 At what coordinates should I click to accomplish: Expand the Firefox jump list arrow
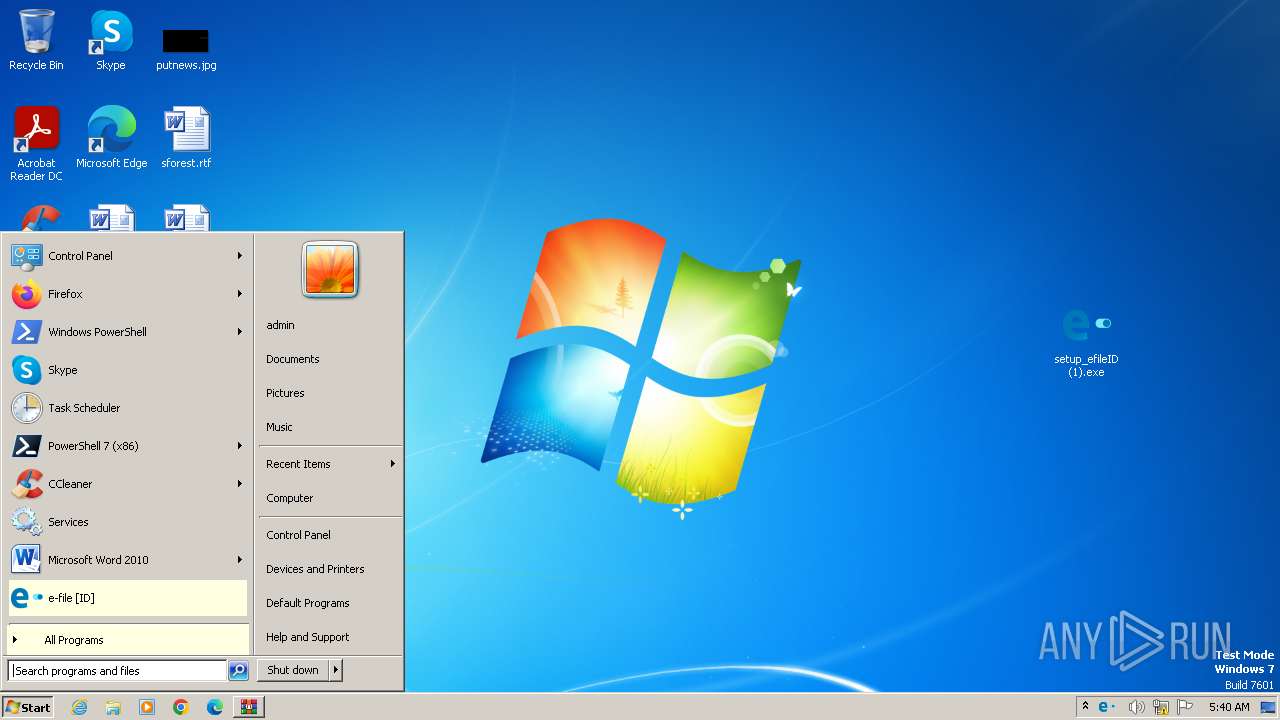(240, 294)
